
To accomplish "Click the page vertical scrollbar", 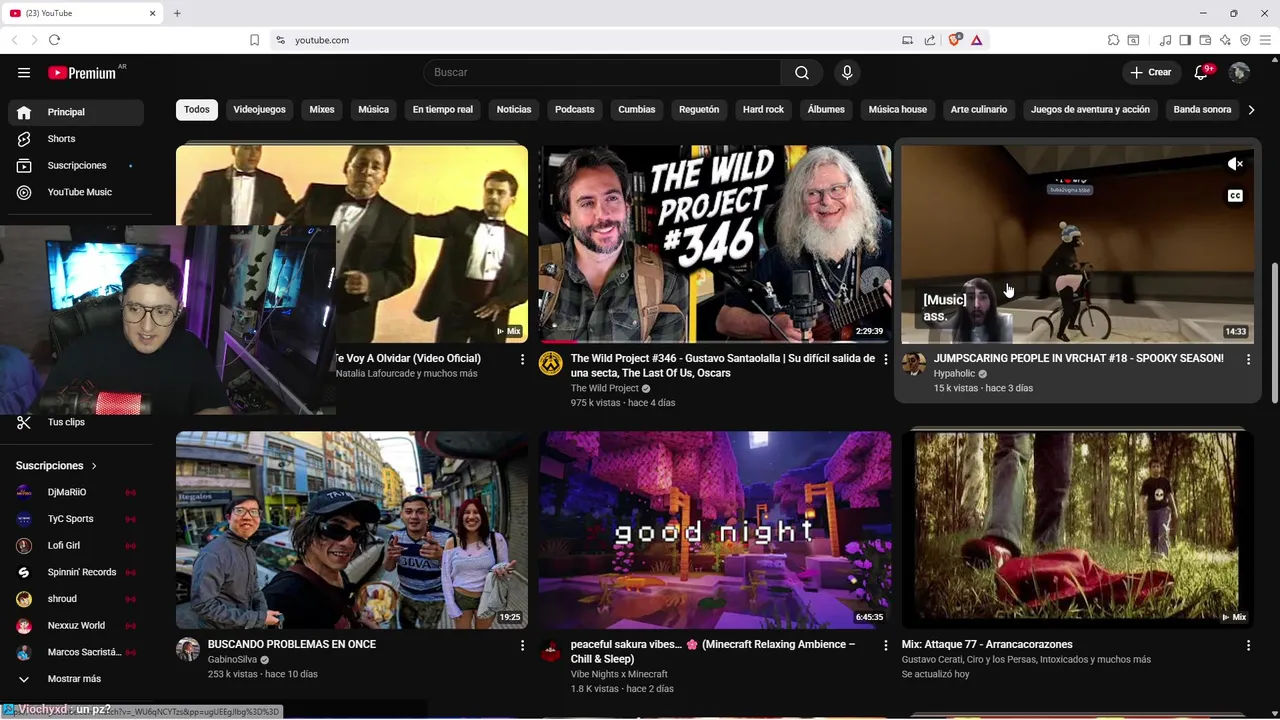I will click(1274, 334).
